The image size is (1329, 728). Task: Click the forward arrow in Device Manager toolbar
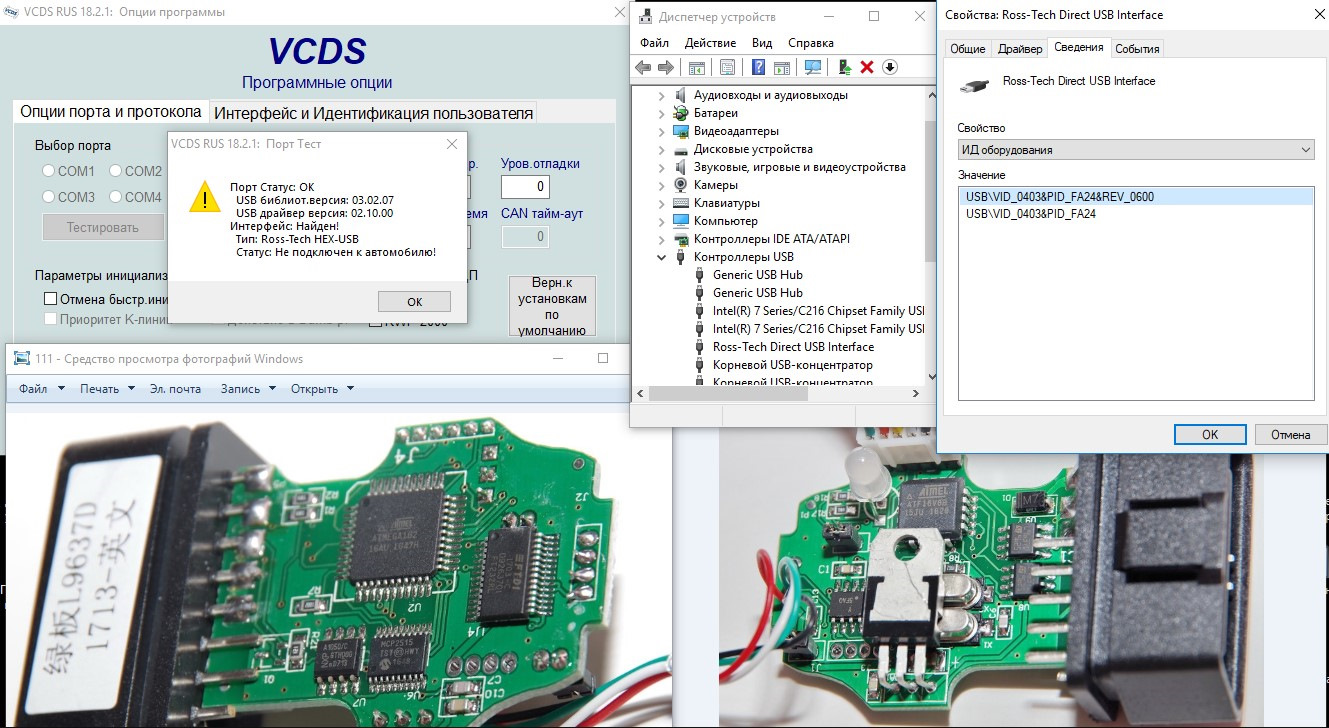click(x=665, y=67)
